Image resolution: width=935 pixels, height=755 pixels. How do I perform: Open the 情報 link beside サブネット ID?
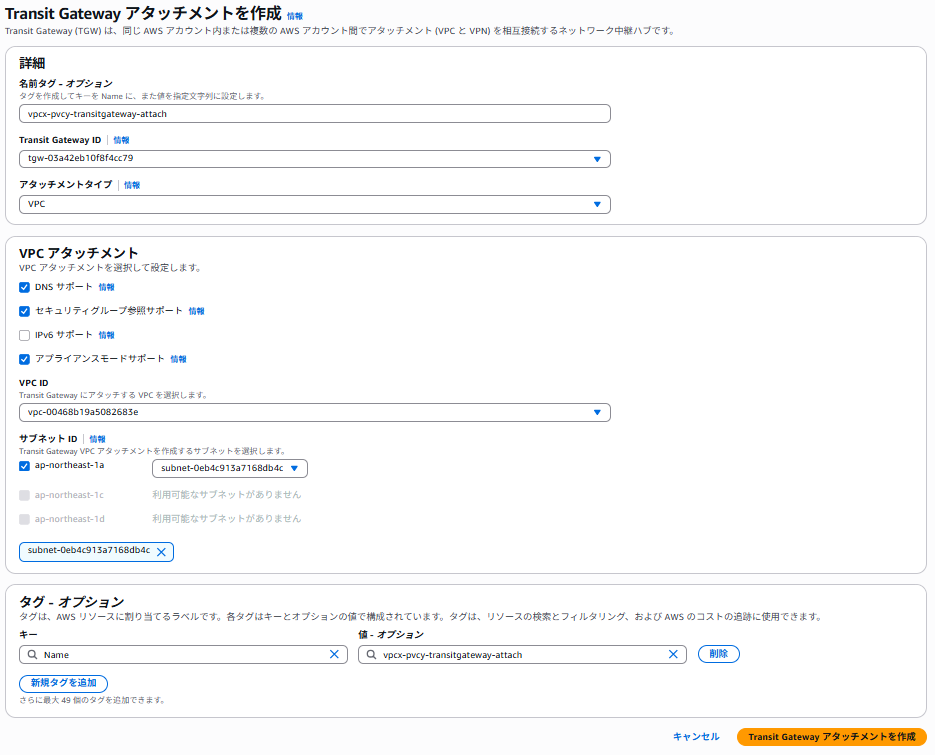point(97,439)
